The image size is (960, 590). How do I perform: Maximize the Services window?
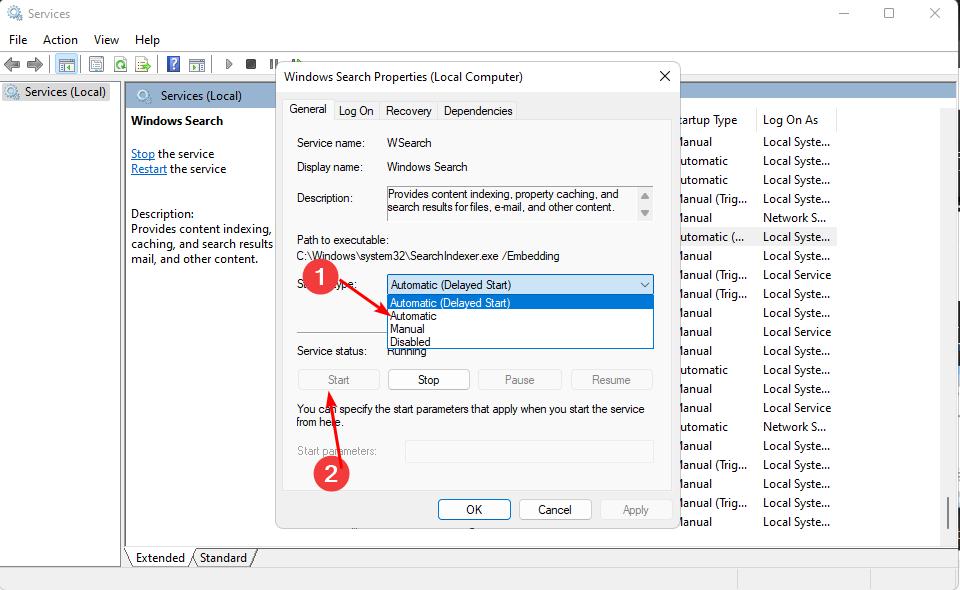(889, 13)
